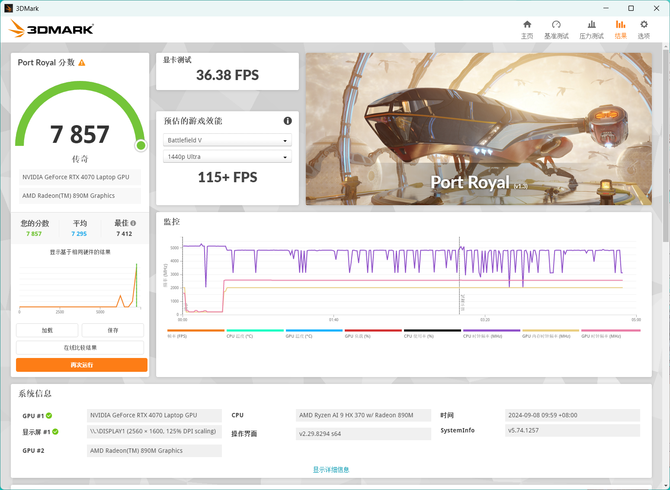Click the NVIDIA GeForce RTX 4070 Laptop GPU box under the score
Image resolution: width=670 pixels, height=490 pixels.
tap(80, 177)
